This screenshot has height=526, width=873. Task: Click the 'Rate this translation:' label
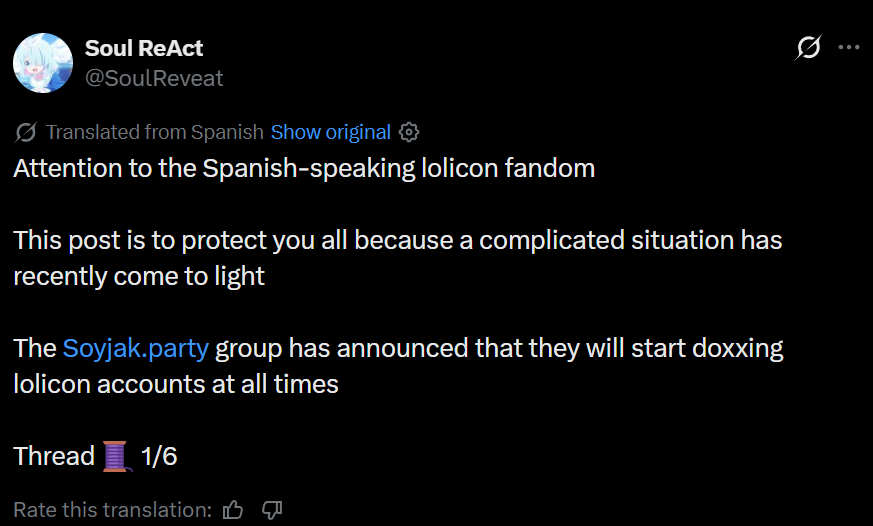[x=112, y=510]
